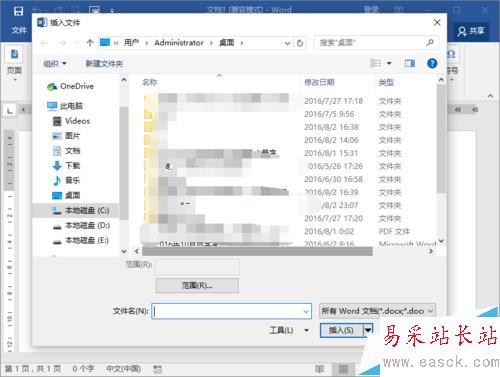Click the 插入(S) button
Image resolution: width=500 pixels, height=377 pixels.
(341, 330)
